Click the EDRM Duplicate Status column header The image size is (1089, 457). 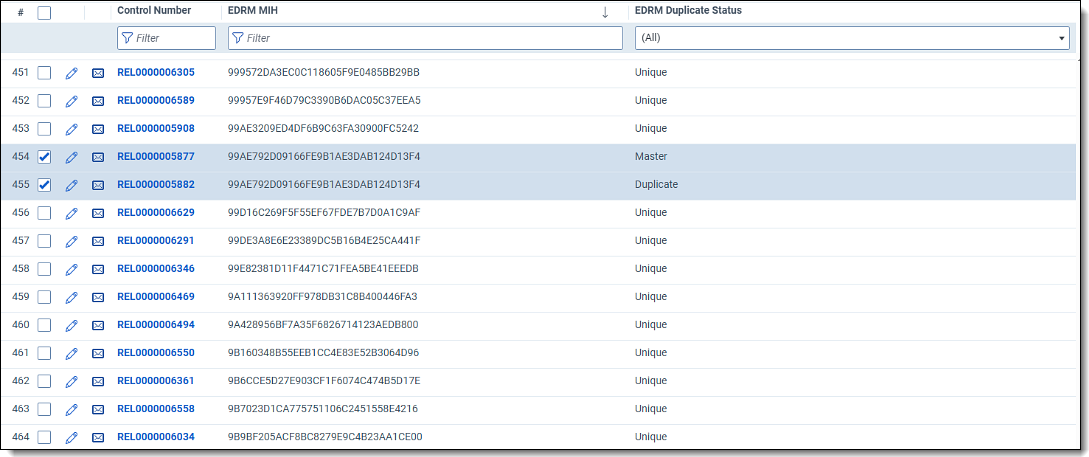(688, 11)
